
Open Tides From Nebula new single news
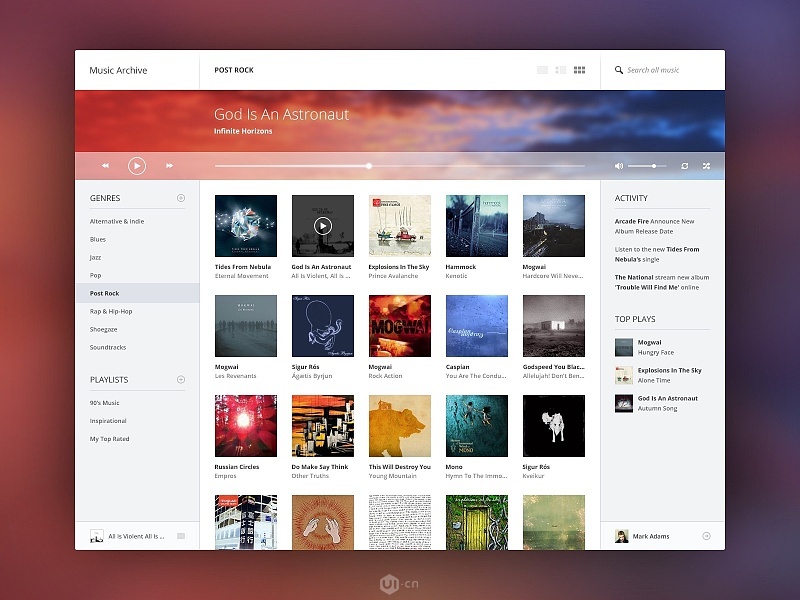click(x=657, y=255)
